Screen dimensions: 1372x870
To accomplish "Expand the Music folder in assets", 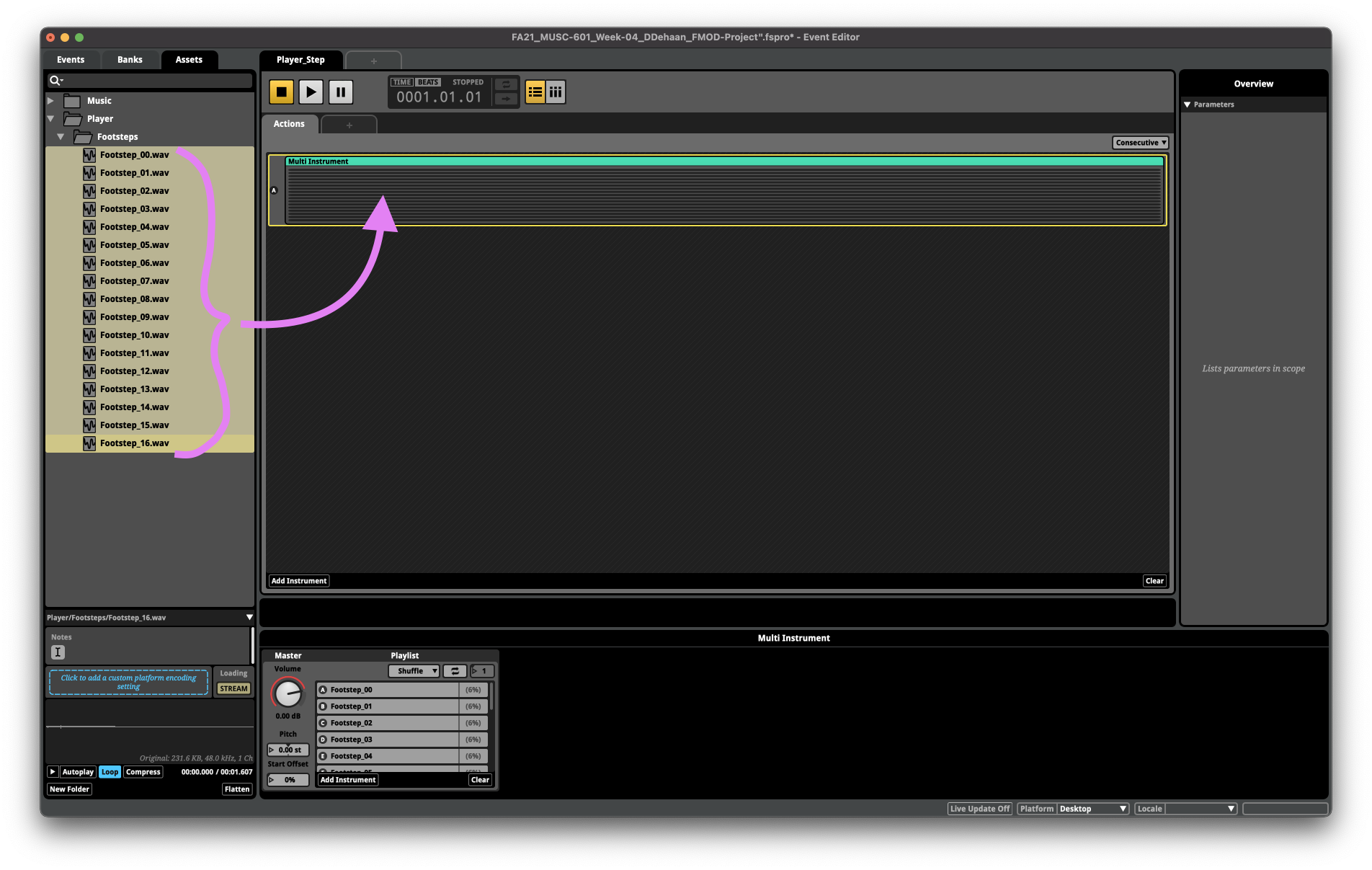I will (51, 101).
